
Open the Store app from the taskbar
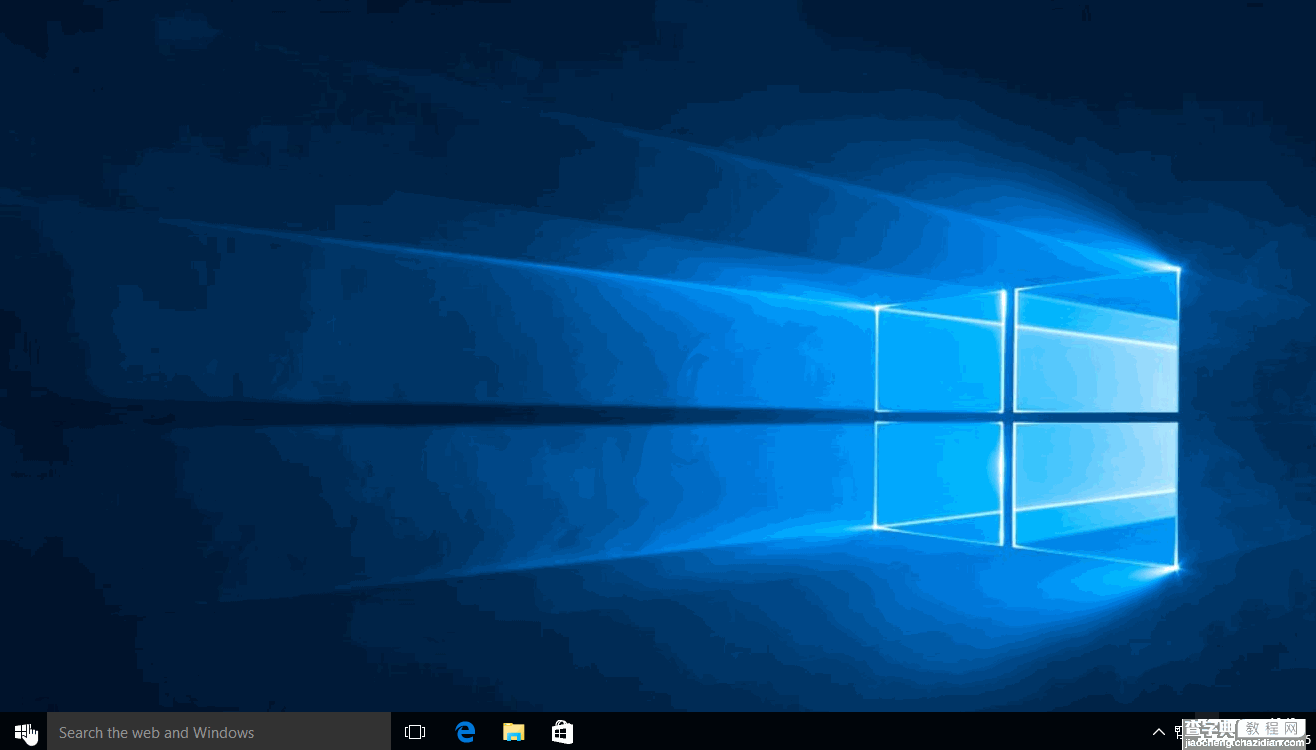pos(562,732)
